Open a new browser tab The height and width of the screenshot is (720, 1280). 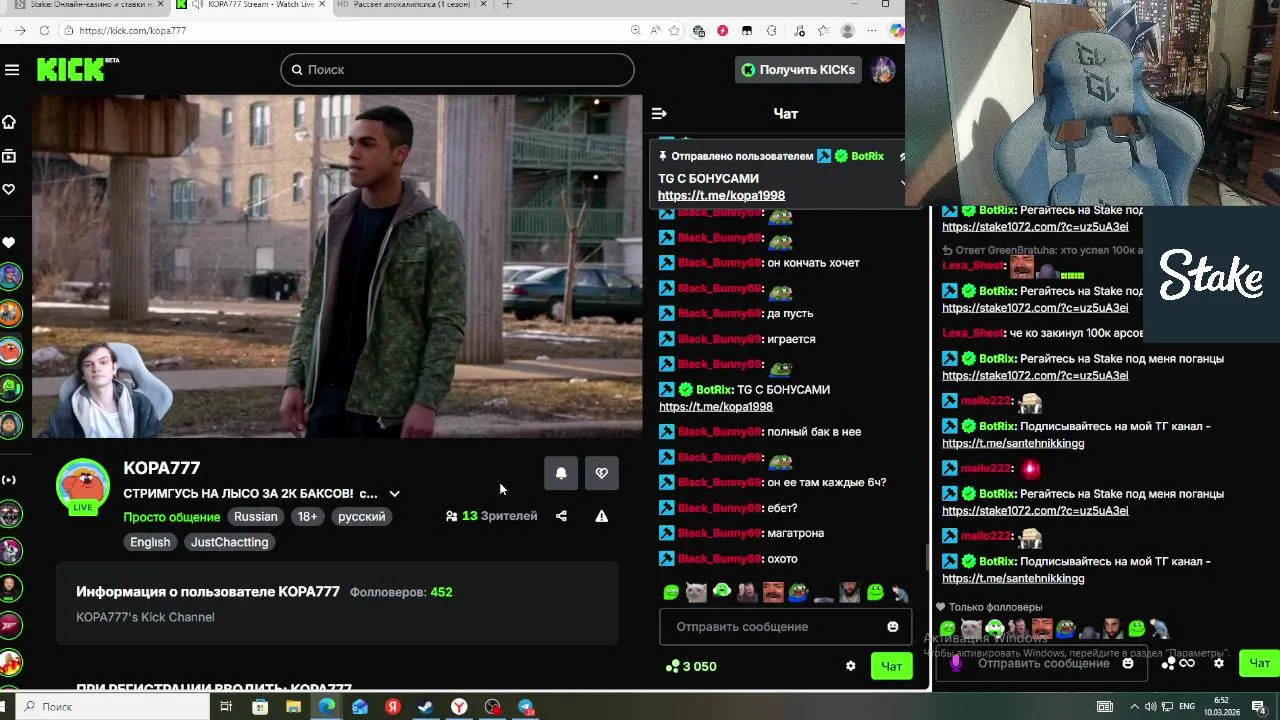(507, 5)
